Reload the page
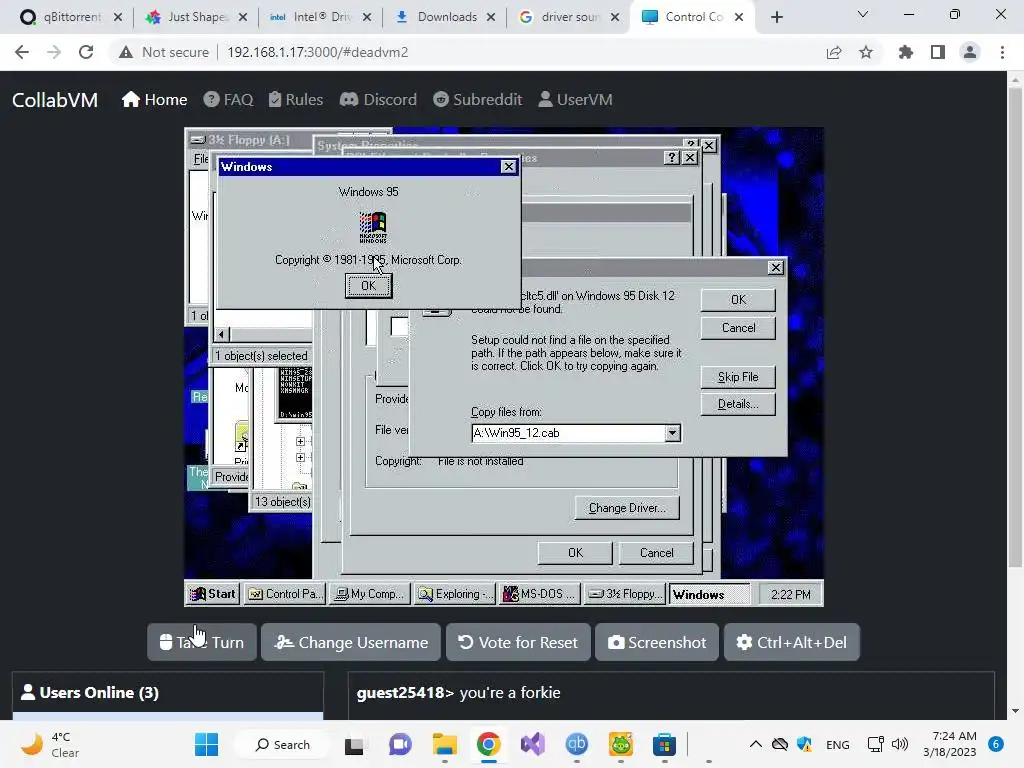Viewport: 1024px width, 768px height. click(x=86, y=52)
